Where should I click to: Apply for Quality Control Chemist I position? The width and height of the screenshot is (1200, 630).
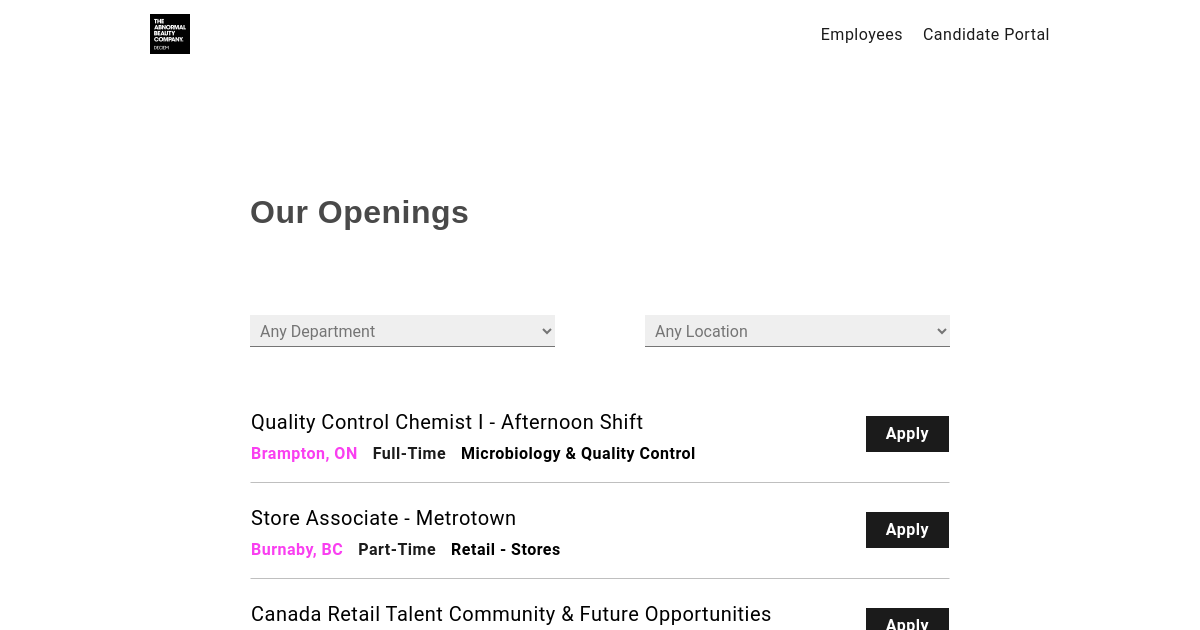[907, 434]
